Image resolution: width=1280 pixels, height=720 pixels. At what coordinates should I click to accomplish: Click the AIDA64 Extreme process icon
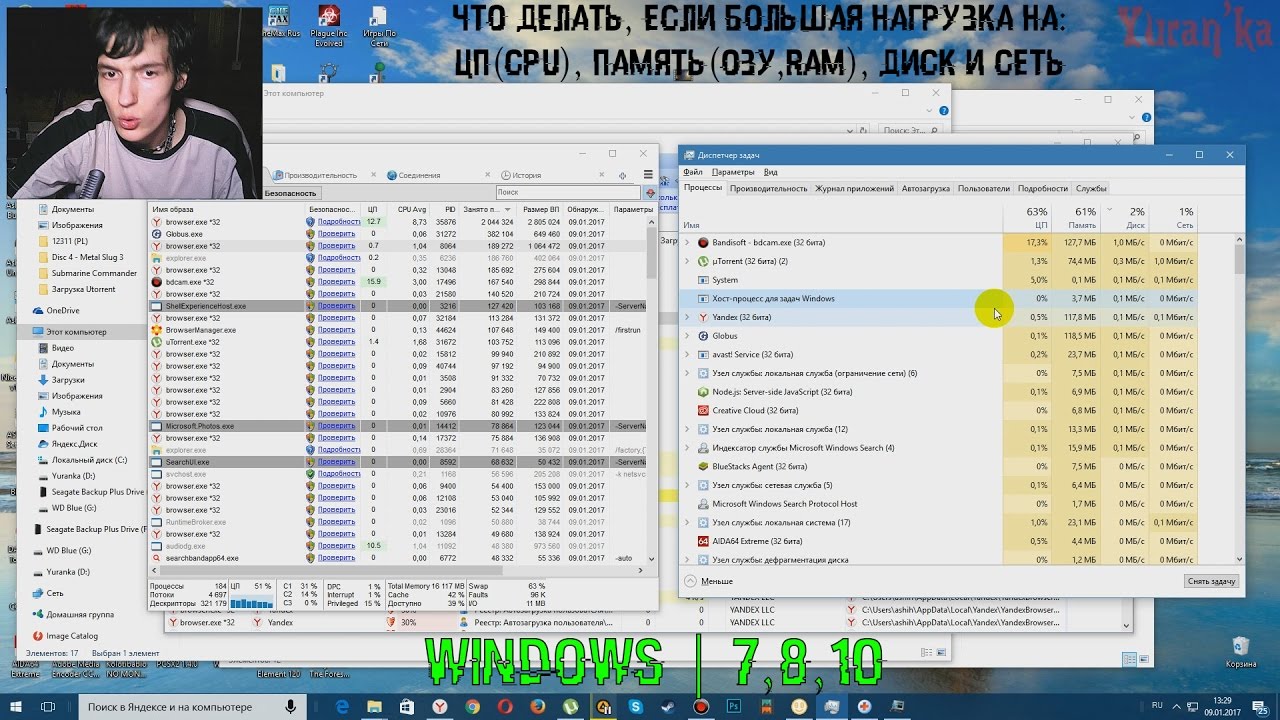click(703, 541)
